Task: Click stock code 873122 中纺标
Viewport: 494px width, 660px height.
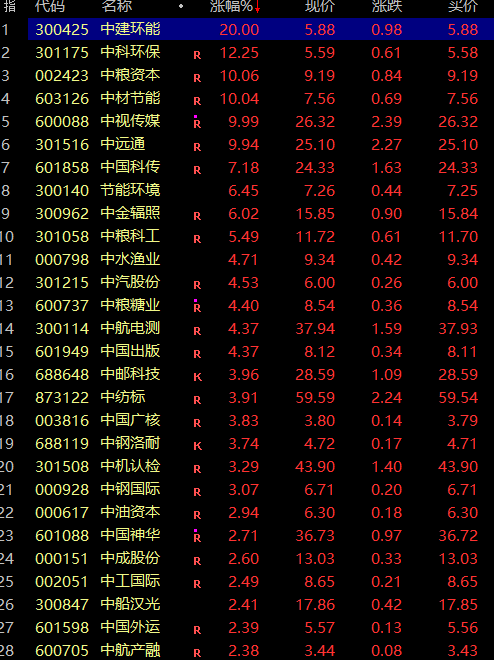Action: (62, 397)
